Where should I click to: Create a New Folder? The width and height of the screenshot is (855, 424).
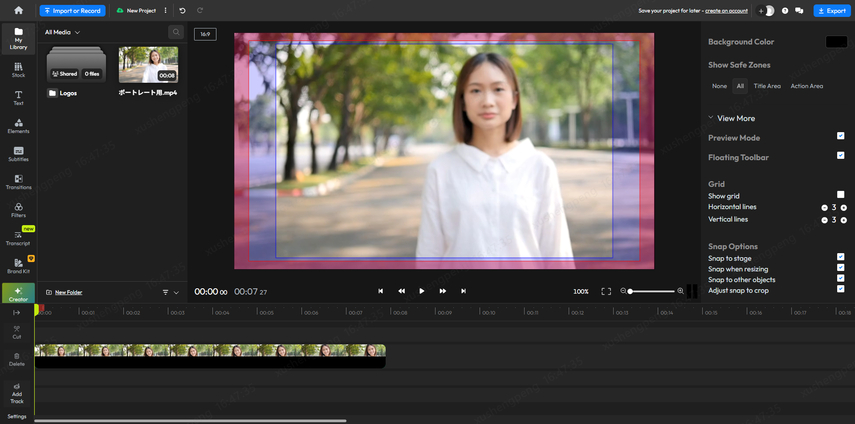64,292
